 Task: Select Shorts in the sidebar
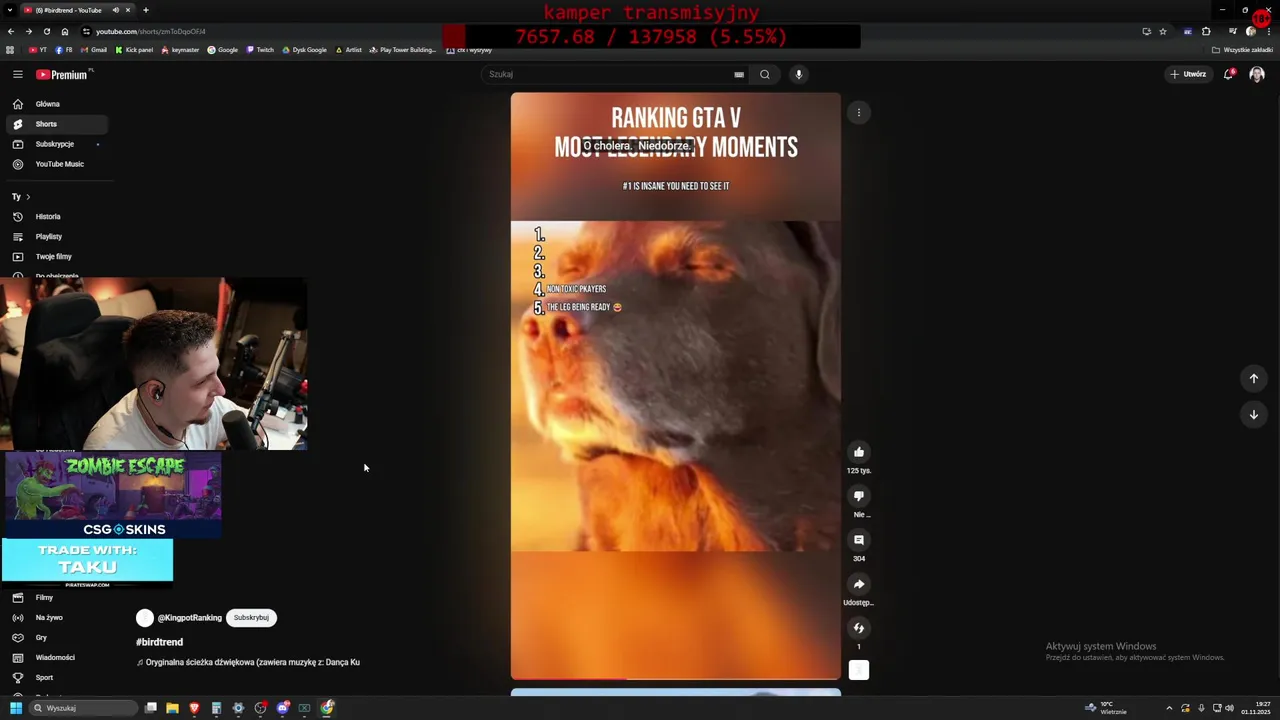56,124
